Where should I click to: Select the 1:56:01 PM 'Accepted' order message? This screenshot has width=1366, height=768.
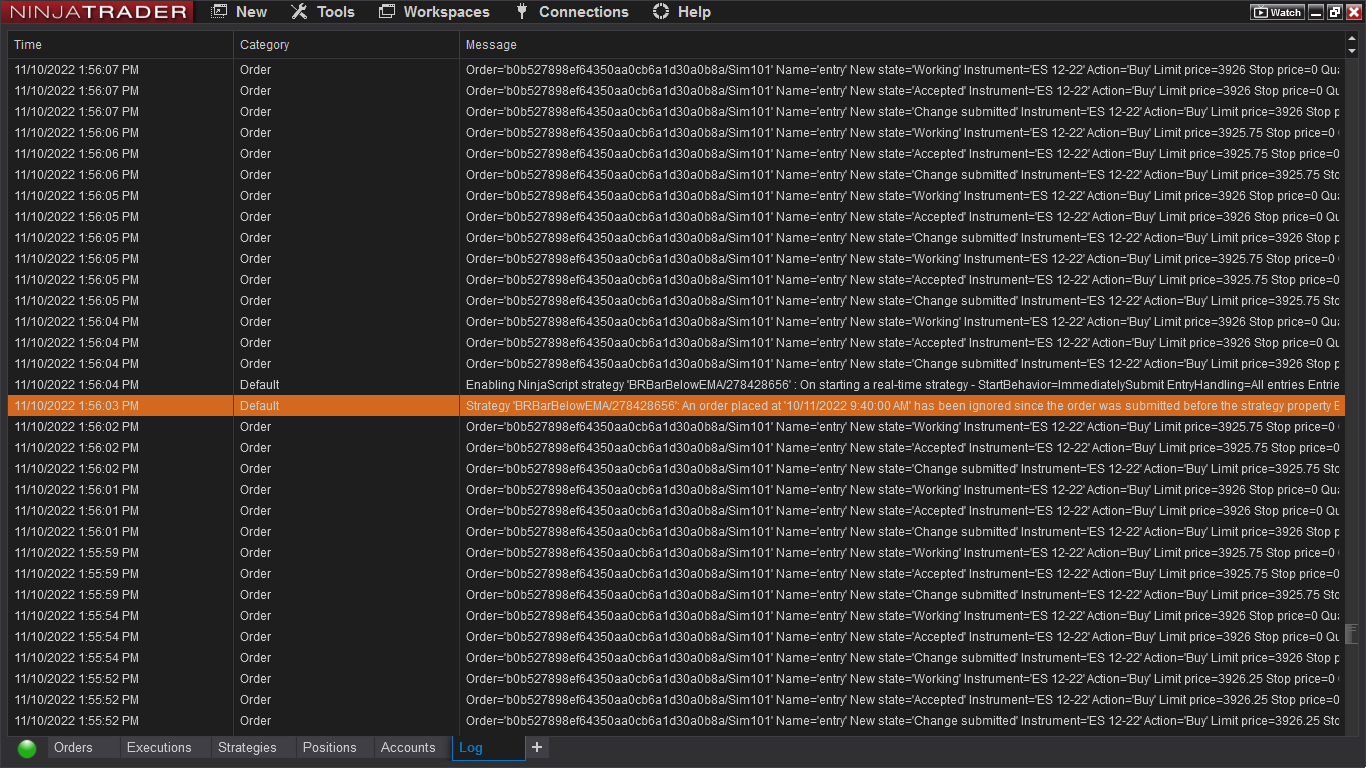(x=902, y=511)
